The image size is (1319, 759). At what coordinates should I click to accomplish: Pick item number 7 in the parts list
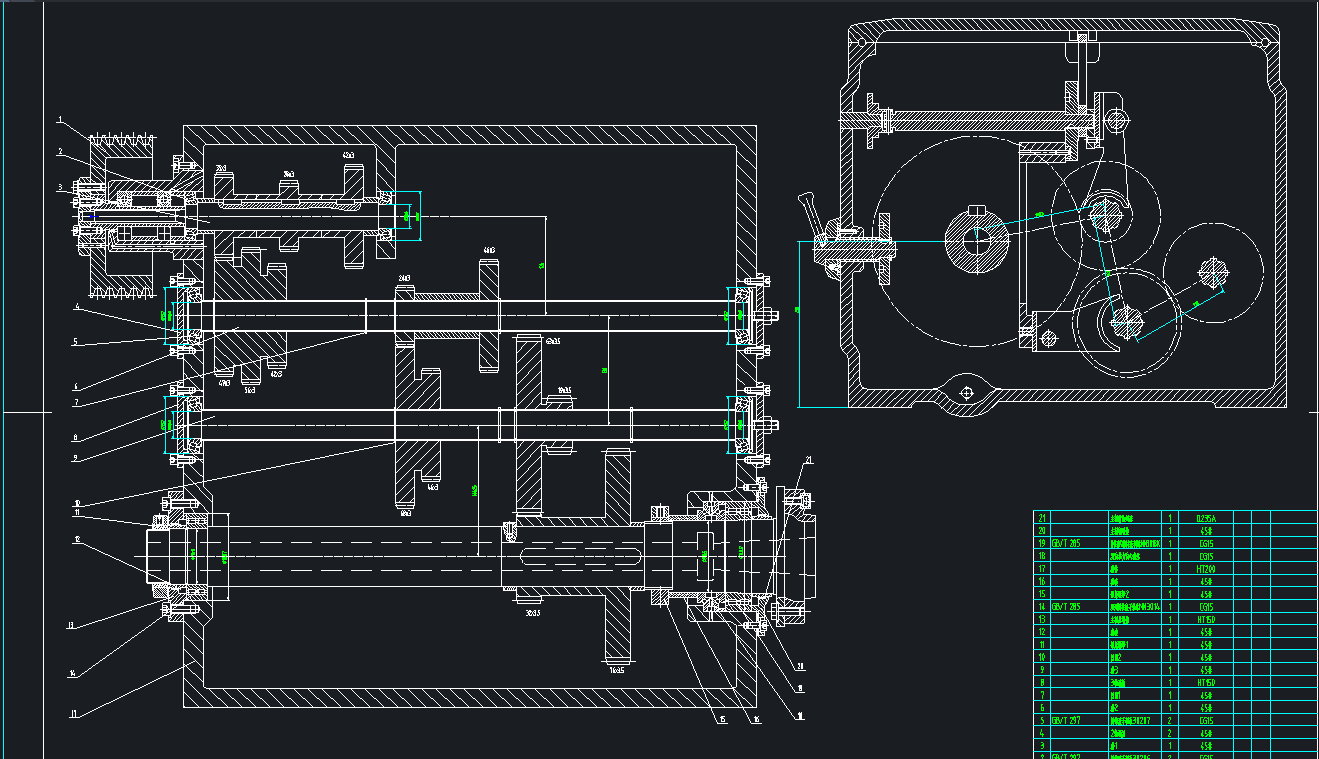point(1042,695)
